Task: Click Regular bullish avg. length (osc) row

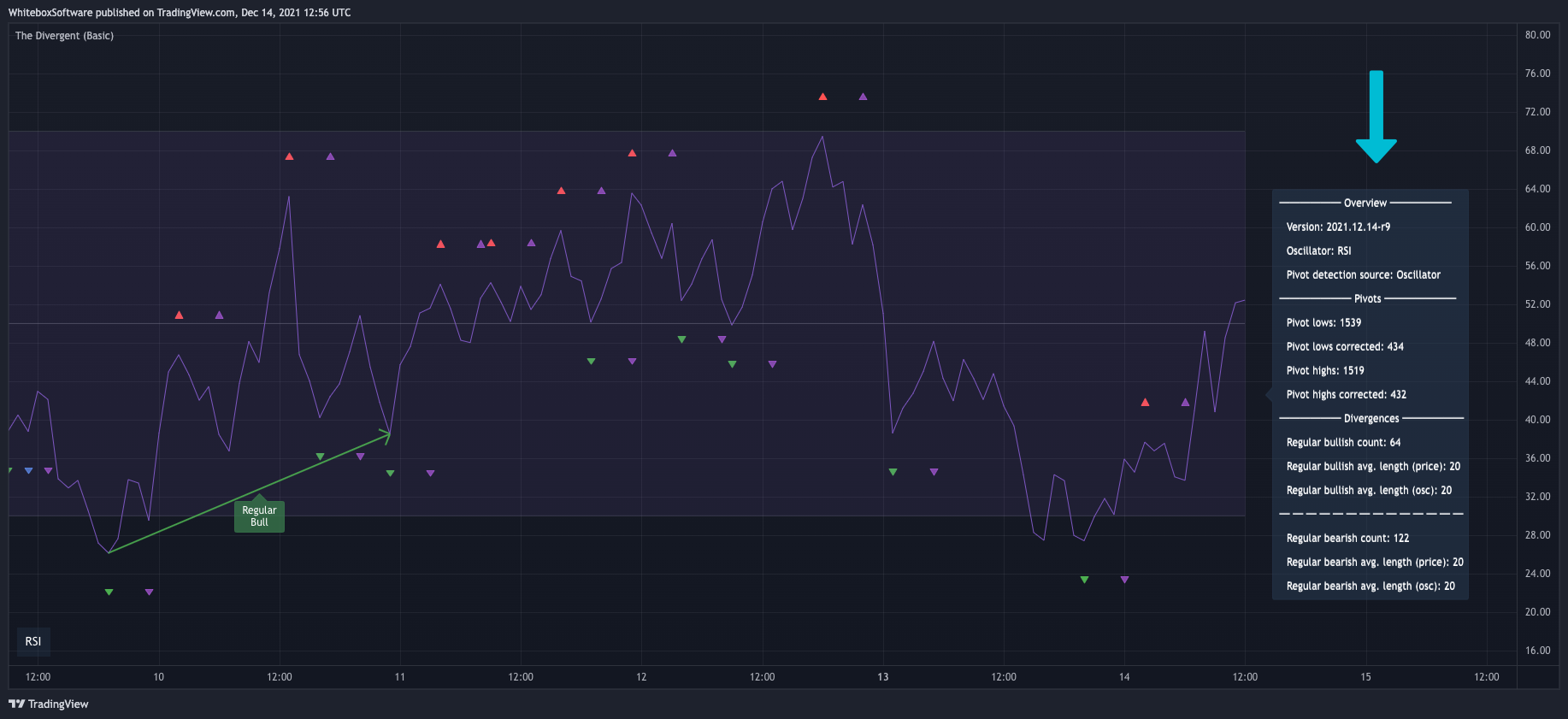Action: coord(1369,491)
